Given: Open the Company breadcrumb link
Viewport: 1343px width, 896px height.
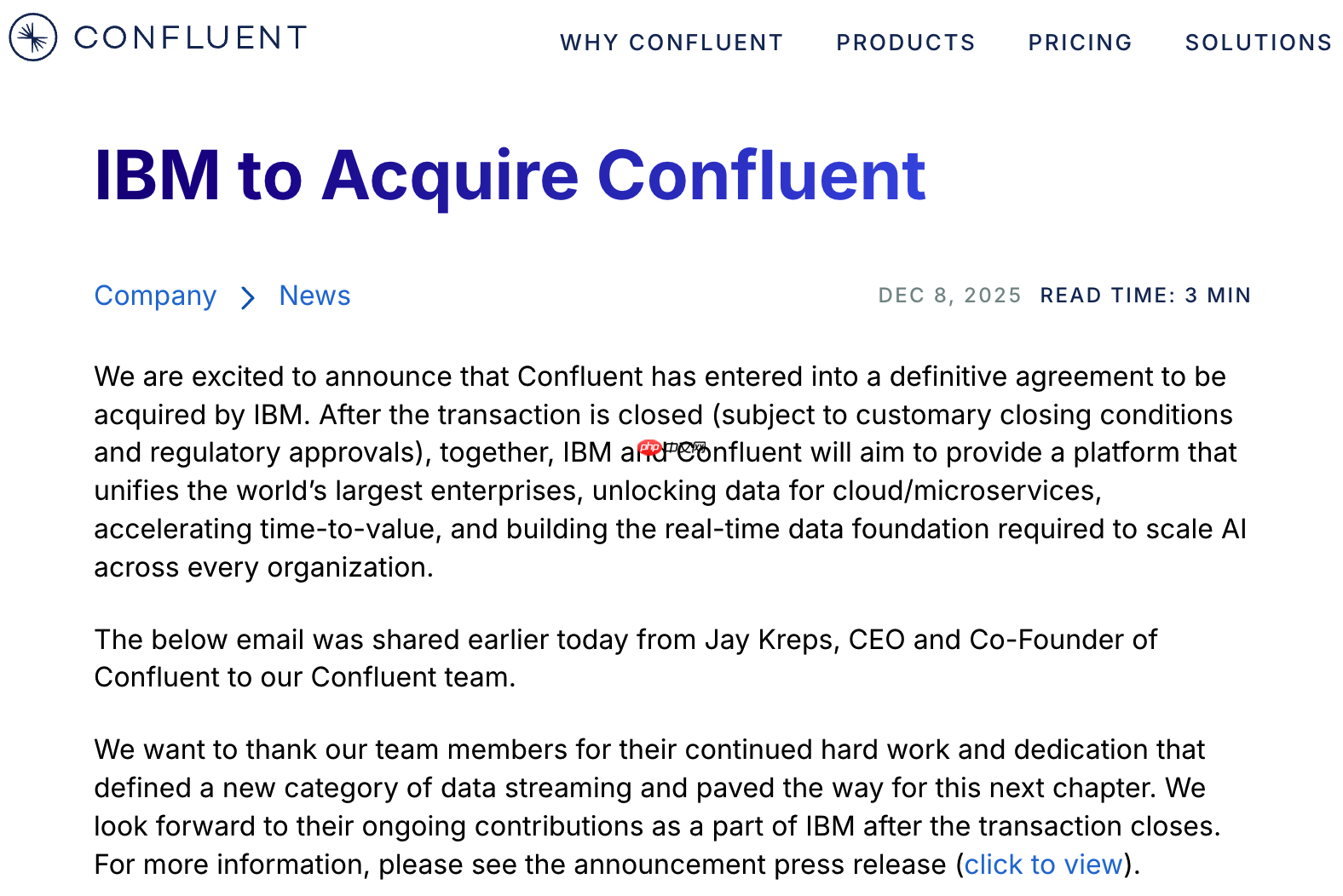Looking at the screenshot, I should point(155,296).
